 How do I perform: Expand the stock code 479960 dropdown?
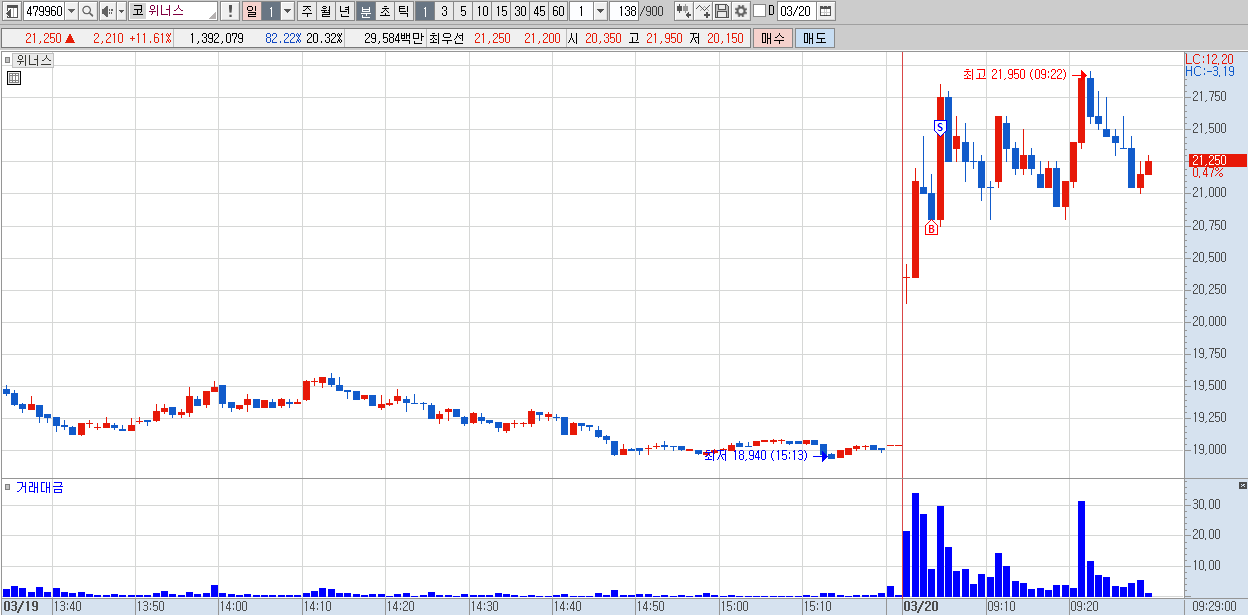71,12
